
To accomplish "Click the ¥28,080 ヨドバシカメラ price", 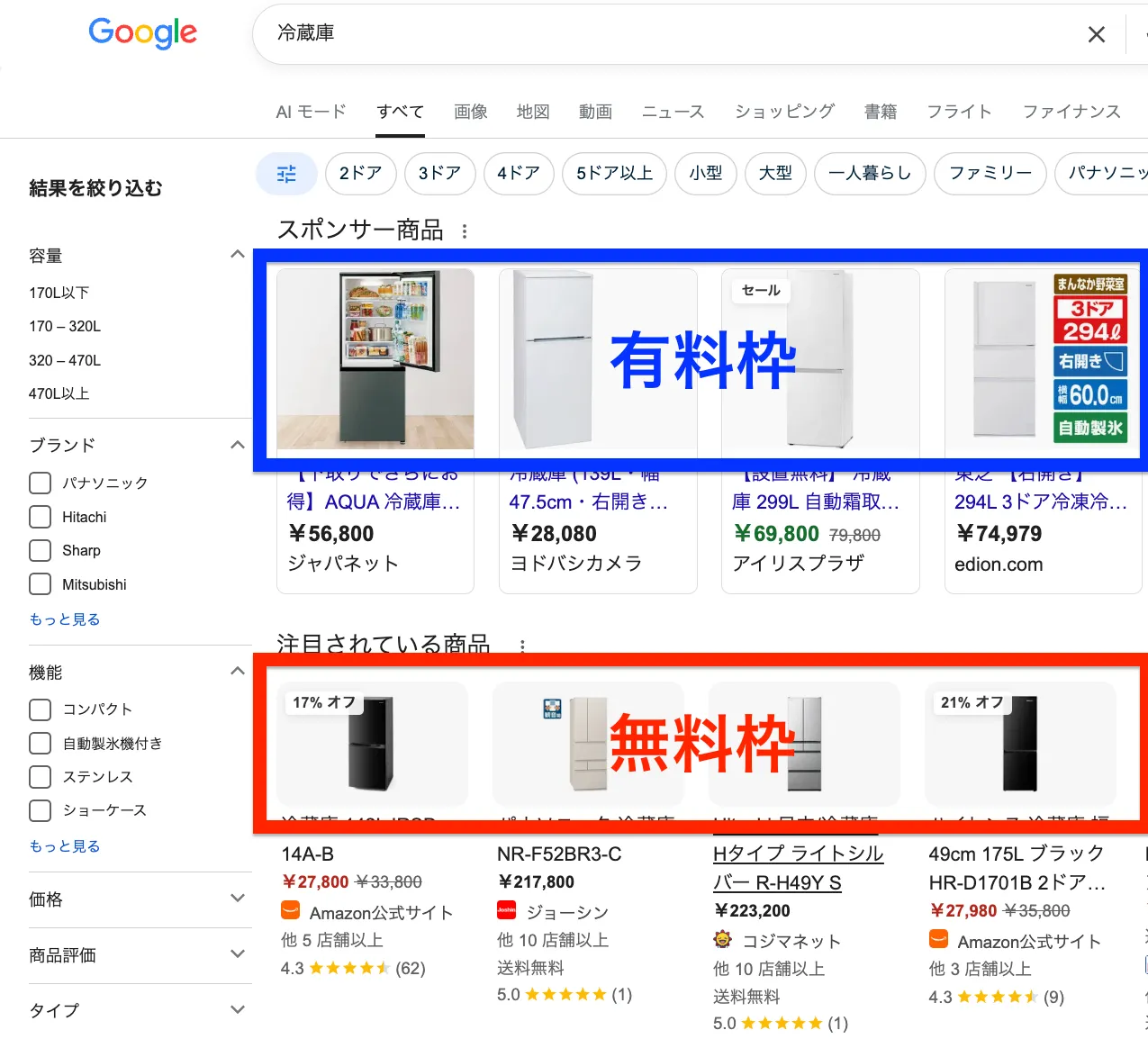I will pyautogui.click(x=554, y=534).
